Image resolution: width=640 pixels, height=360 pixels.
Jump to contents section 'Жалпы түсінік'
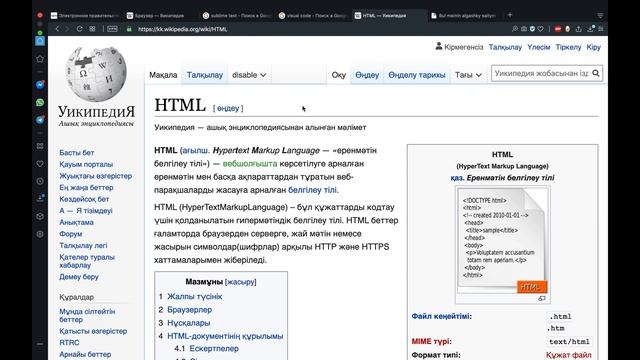pos(194,296)
